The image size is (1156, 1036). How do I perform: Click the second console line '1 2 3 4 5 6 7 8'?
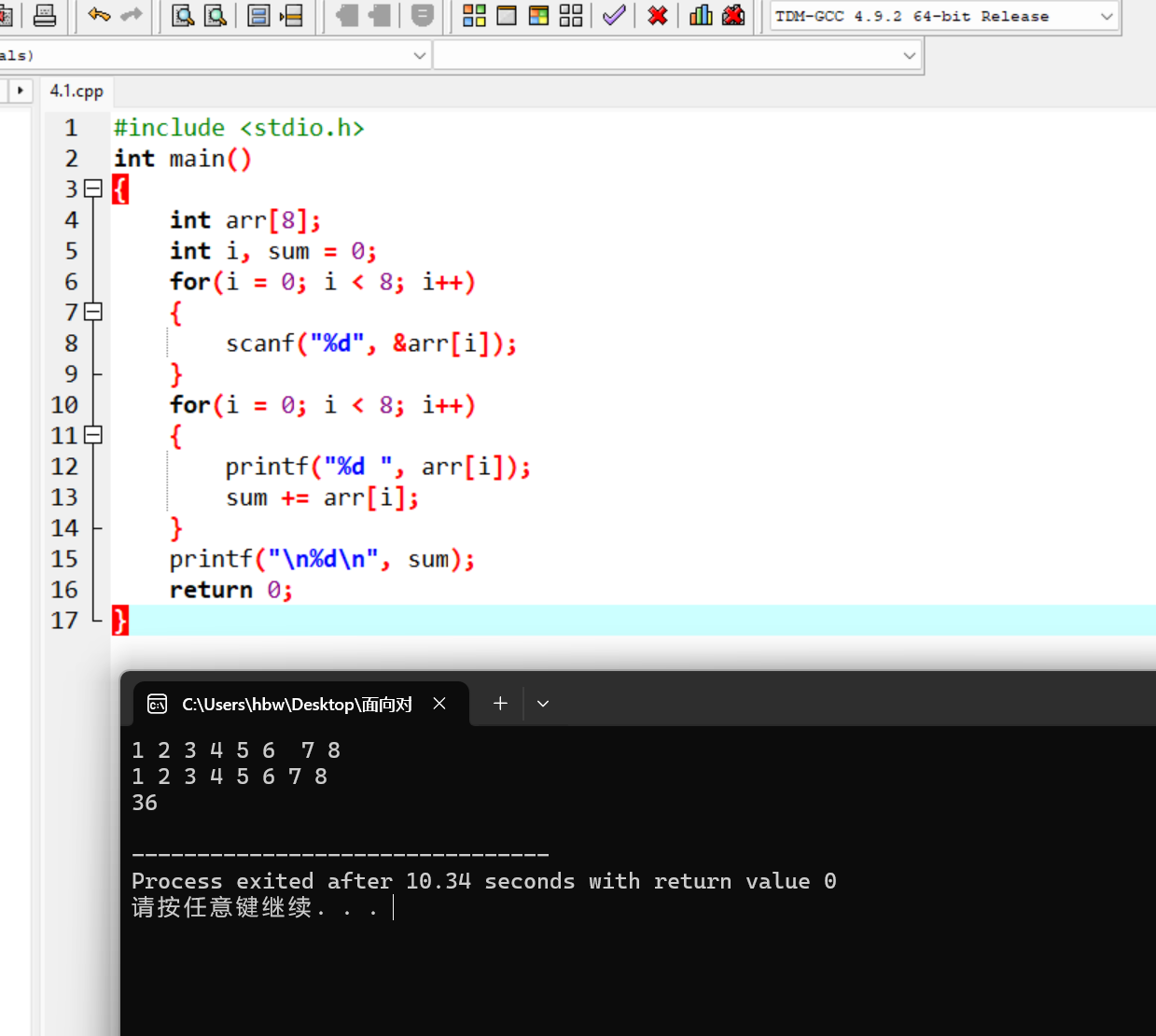[x=230, y=777]
